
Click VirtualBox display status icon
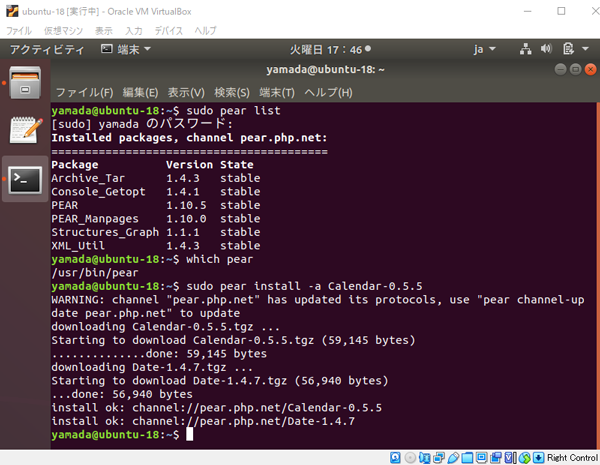481,457
